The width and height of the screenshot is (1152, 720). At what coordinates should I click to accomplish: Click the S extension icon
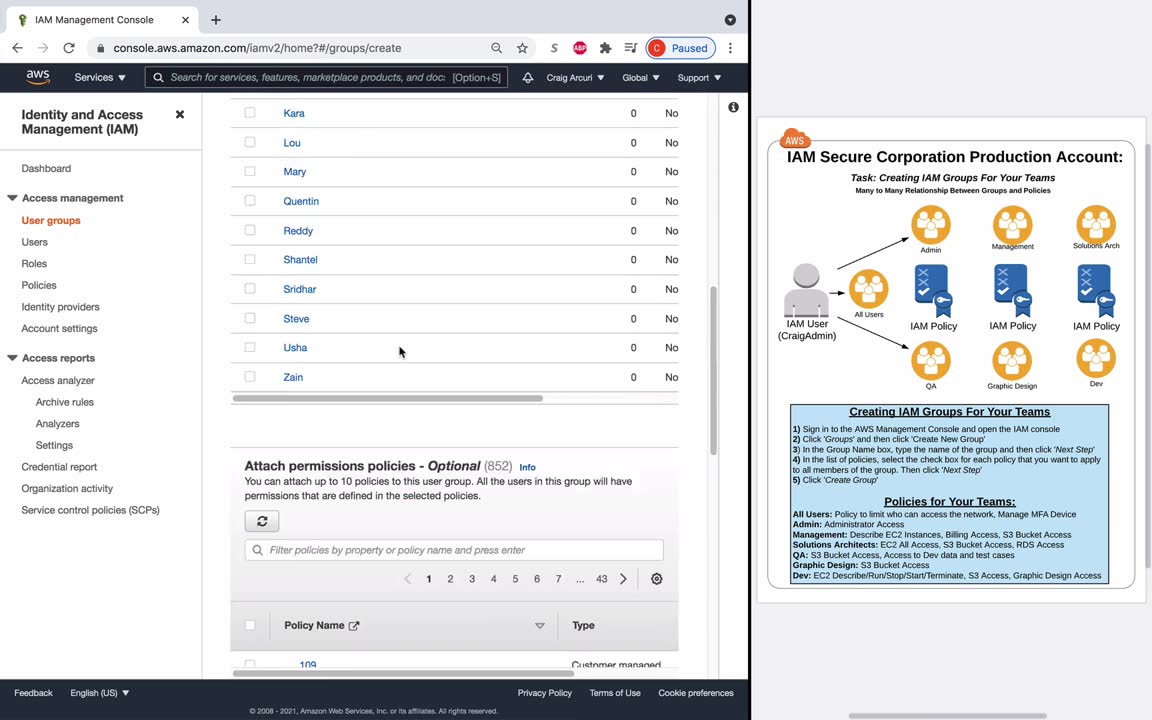554,48
